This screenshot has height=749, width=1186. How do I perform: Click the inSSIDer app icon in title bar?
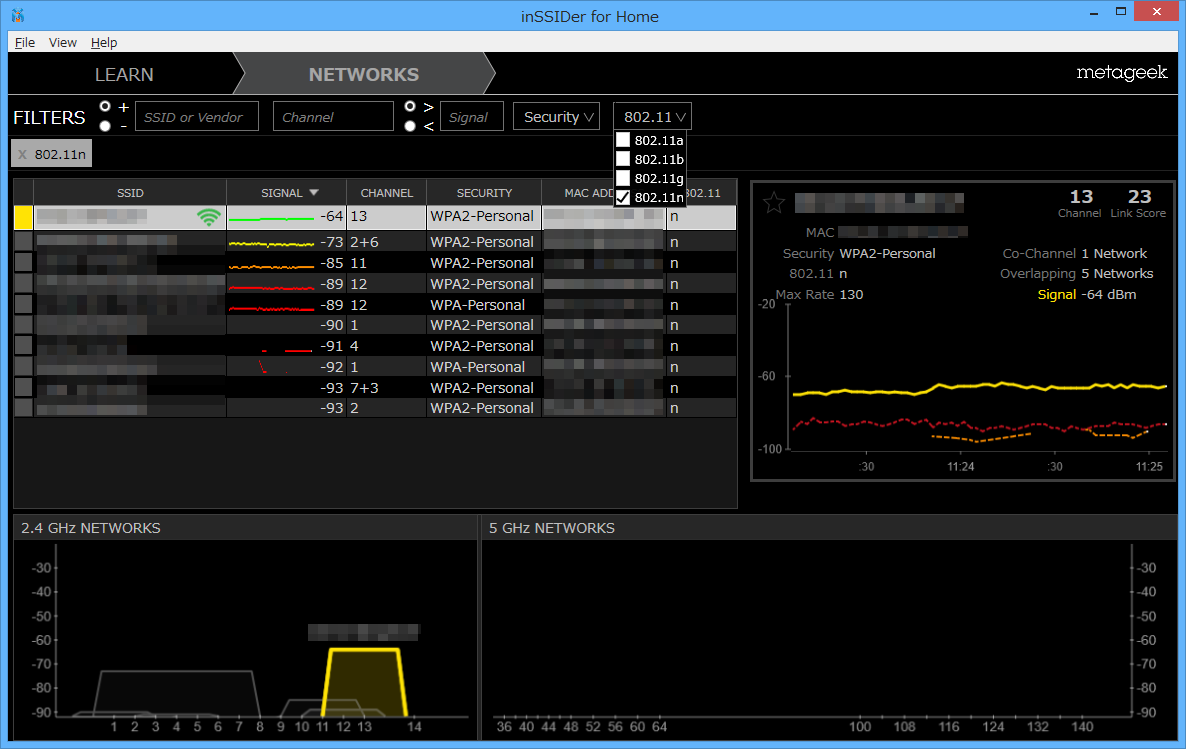[18, 15]
